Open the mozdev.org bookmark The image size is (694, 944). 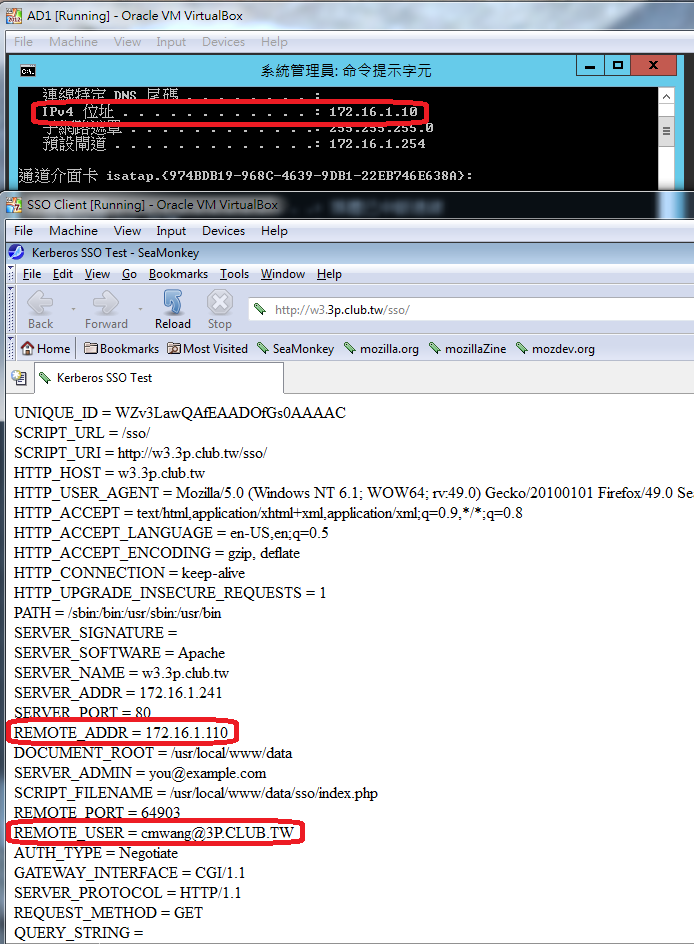(555, 349)
